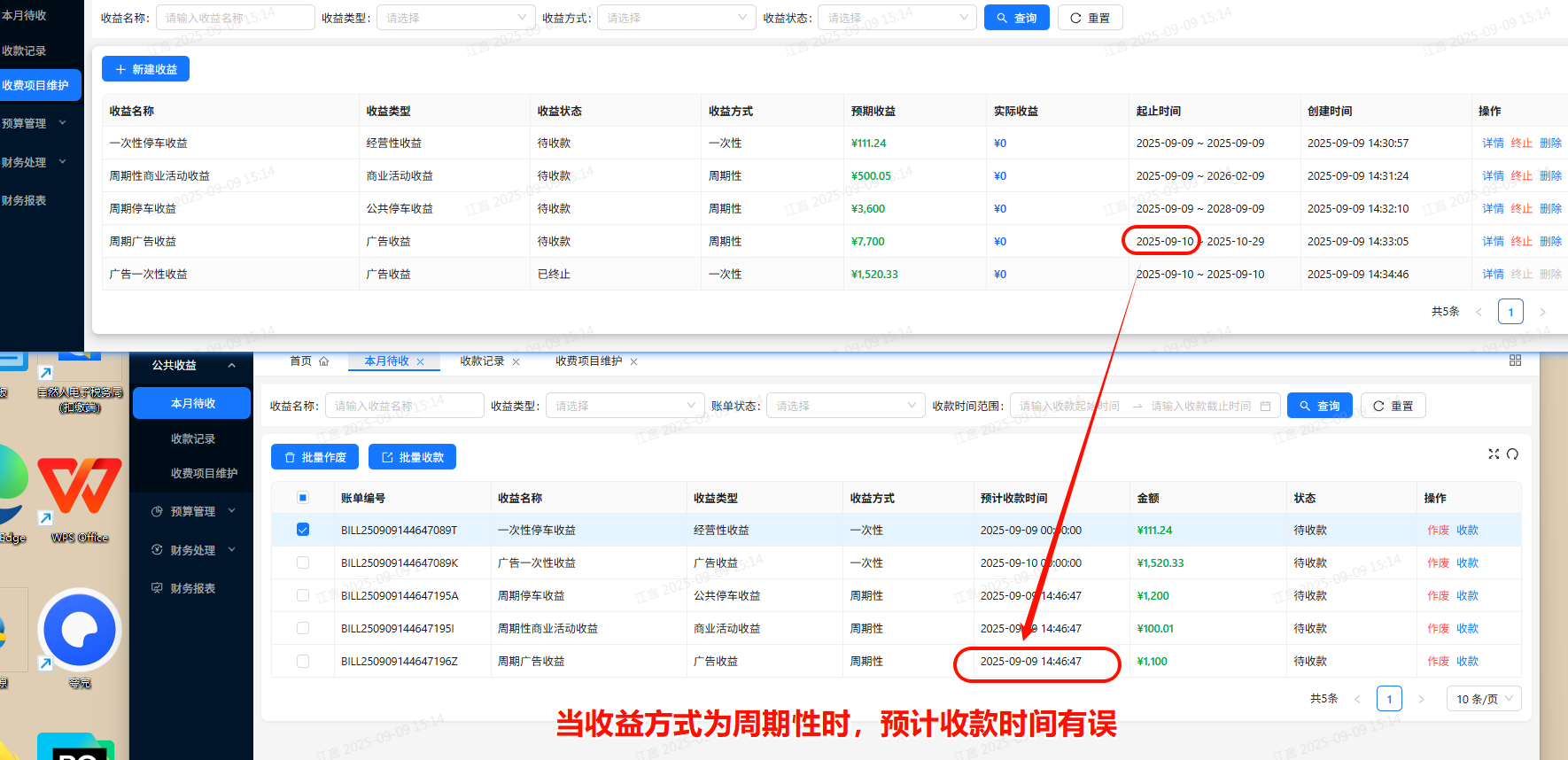
Task: Click the 收益名称 input in lower filter bar
Action: click(404, 406)
